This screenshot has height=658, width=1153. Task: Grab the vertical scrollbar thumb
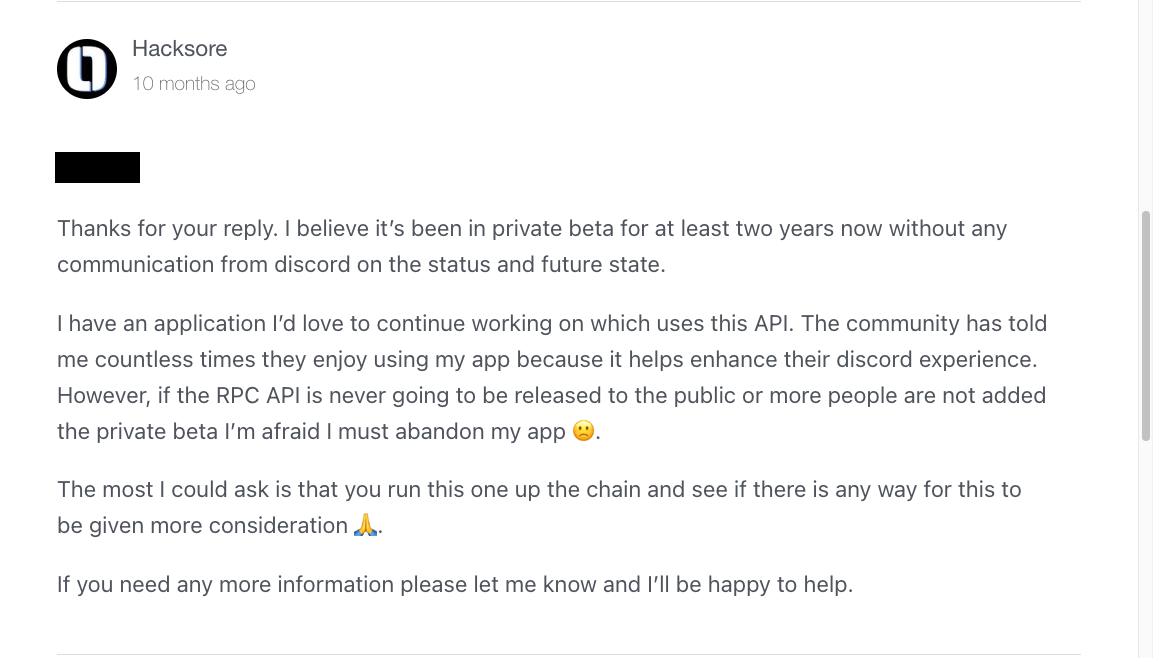pos(1146,326)
